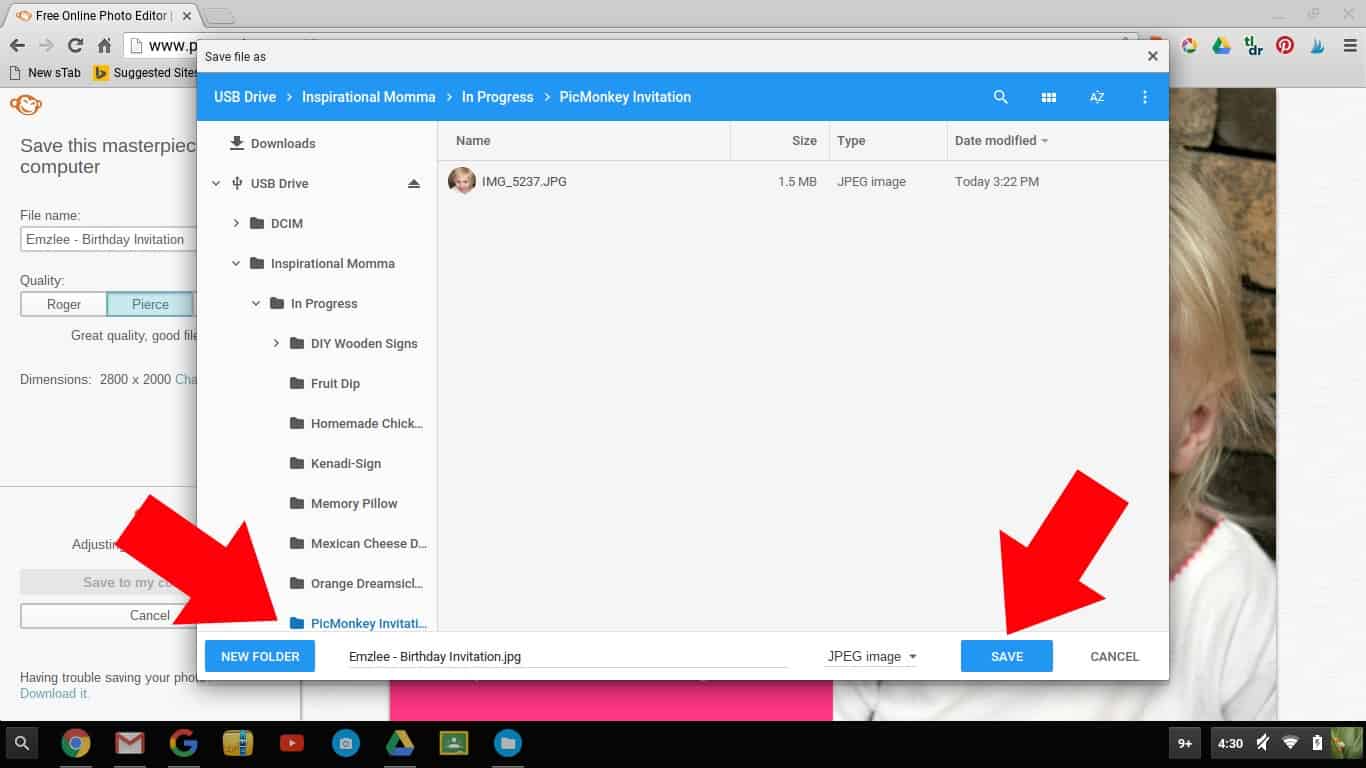Click the file name field in dialog

coord(565,657)
